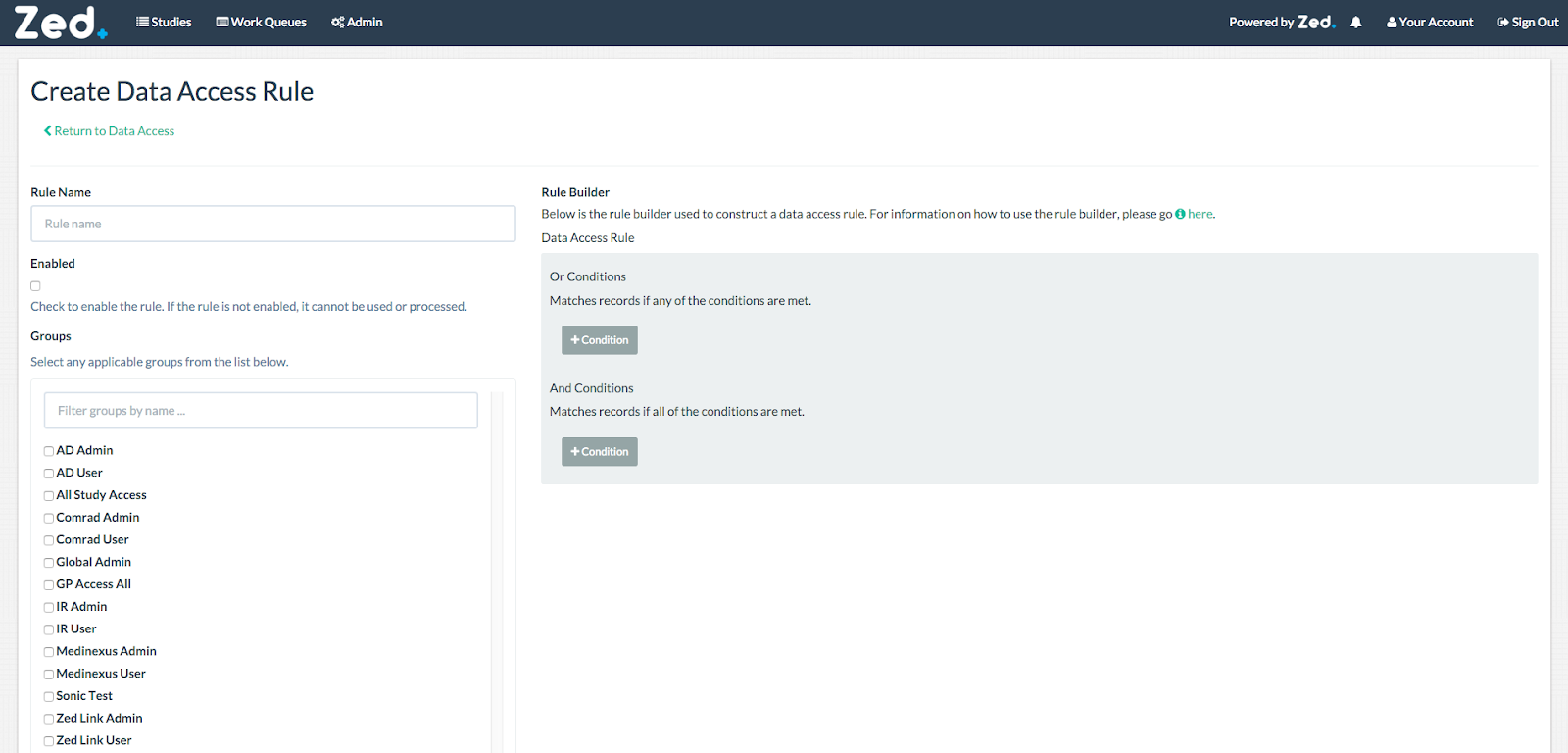Image resolution: width=1568 pixels, height=753 pixels.
Task: Add a condition under Or Conditions
Action: coord(600,340)
